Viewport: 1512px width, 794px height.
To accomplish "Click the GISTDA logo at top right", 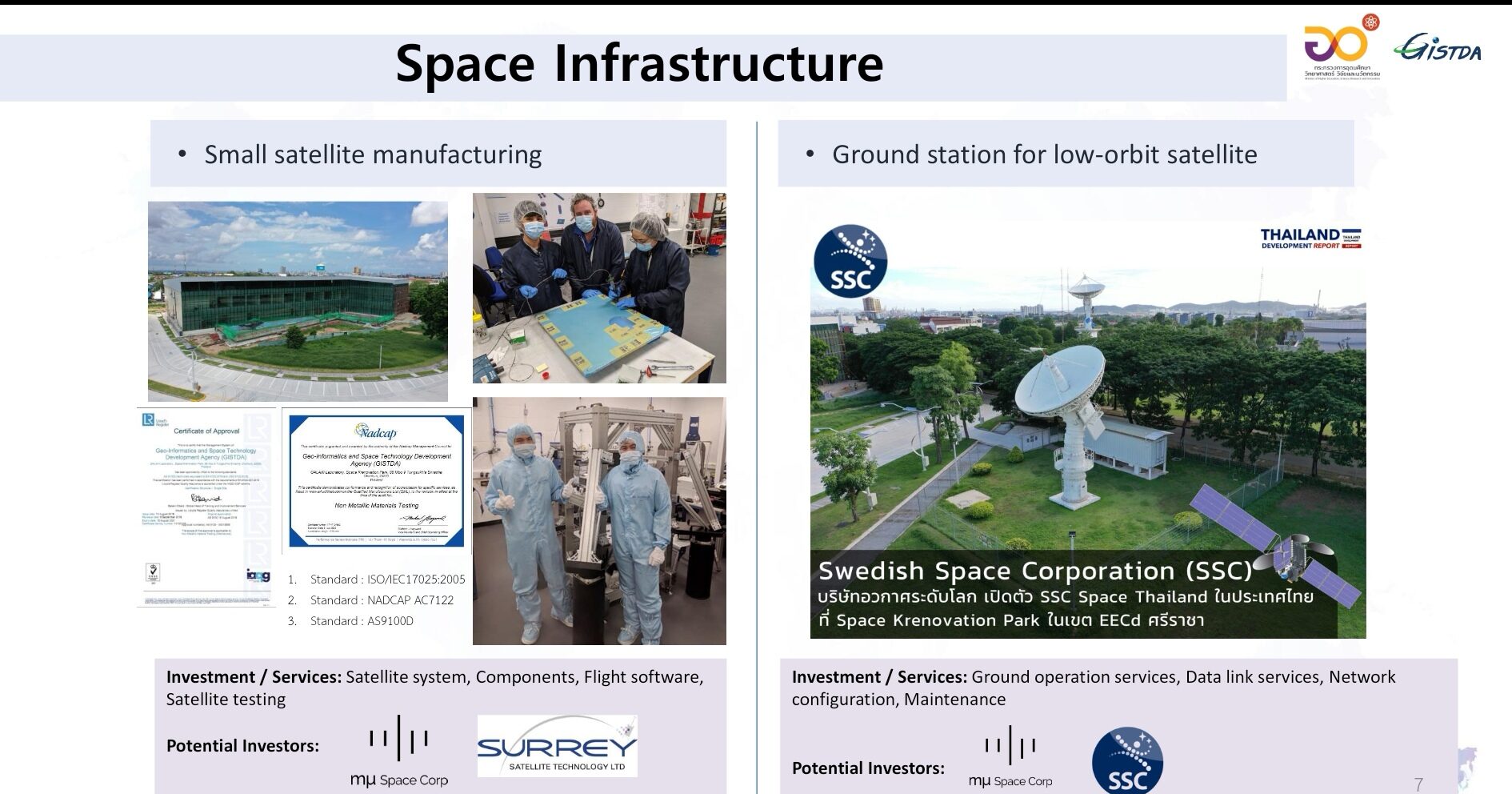I will [x=1439, y=47].
